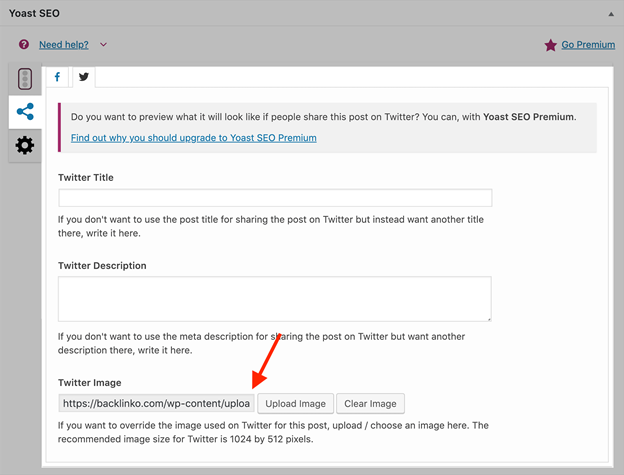The width and height of the screenshot is (624, 475).
Task: Switch to the Twitter bird tab
Action: [x=84, y=77]
